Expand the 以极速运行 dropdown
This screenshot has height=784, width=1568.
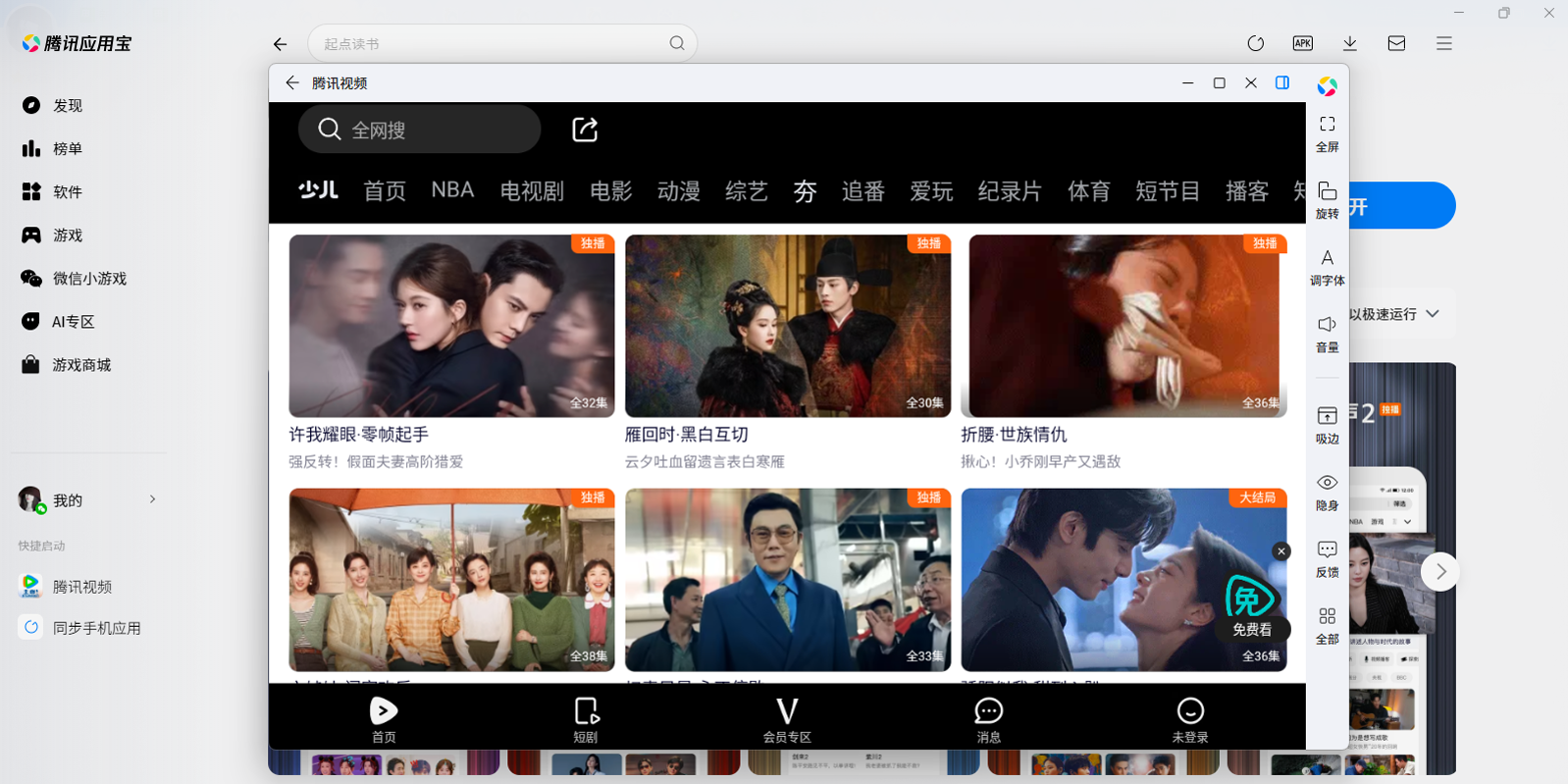pos(1433,314)
